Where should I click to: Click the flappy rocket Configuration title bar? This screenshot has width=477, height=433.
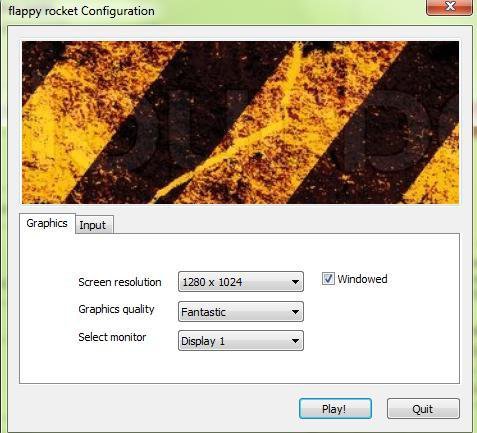[213, 11]
